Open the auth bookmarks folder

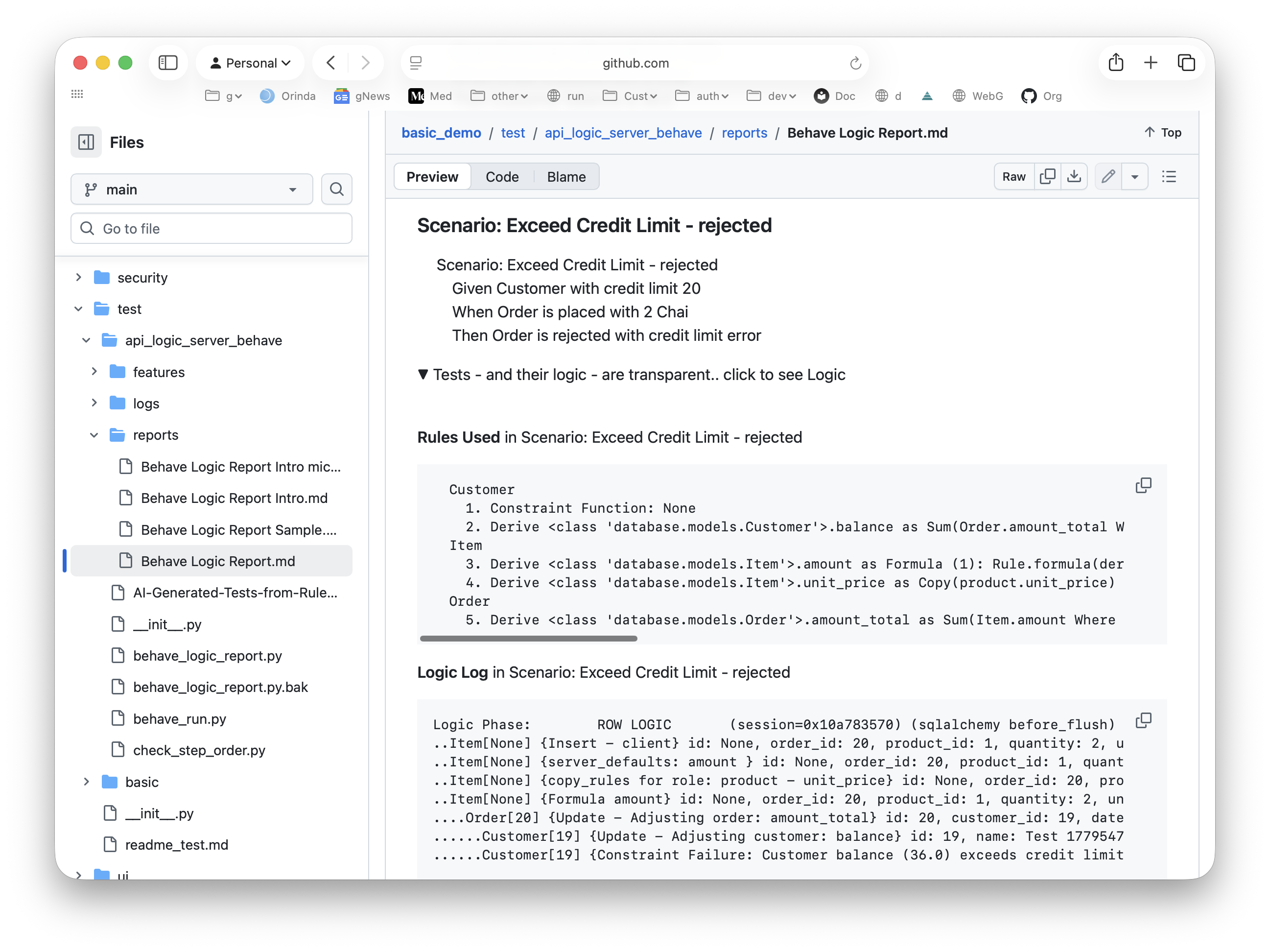702,96
